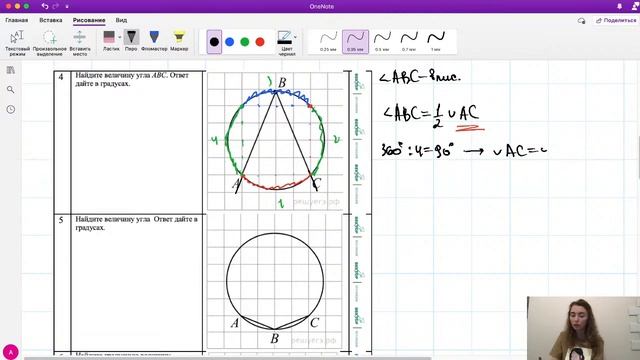Pick the red ink color
Screen dimensions: 640x360
[x=260, y=42]
